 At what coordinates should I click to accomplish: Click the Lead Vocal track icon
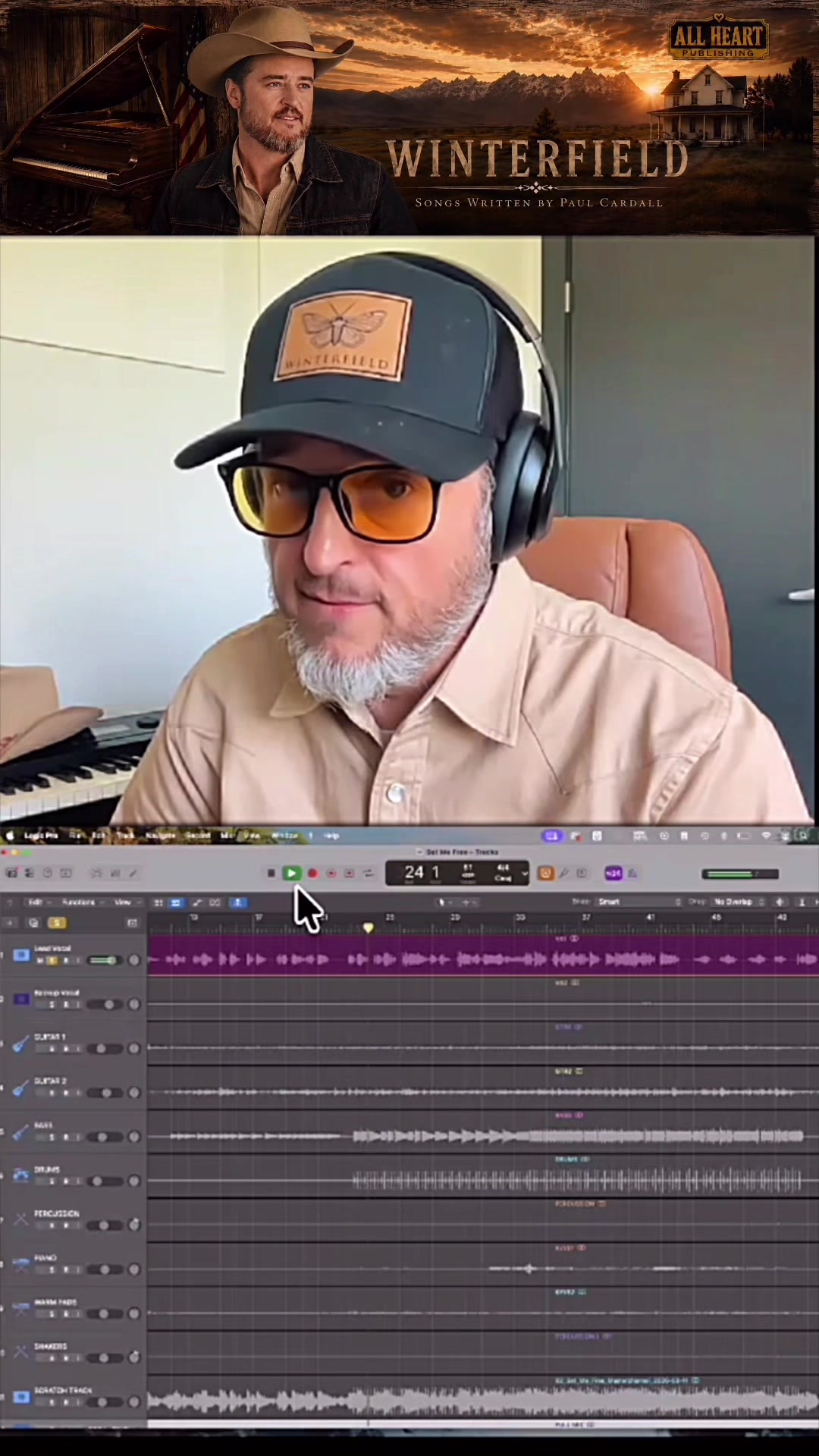21,955
